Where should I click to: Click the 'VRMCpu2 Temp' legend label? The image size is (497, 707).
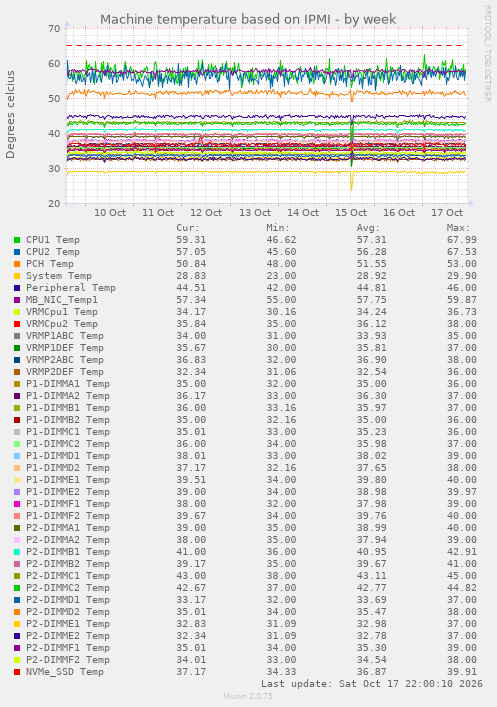(62, 324)
